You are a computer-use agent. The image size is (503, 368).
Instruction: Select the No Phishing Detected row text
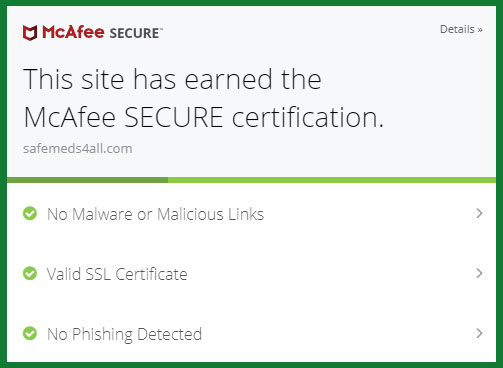click(124, 334)
